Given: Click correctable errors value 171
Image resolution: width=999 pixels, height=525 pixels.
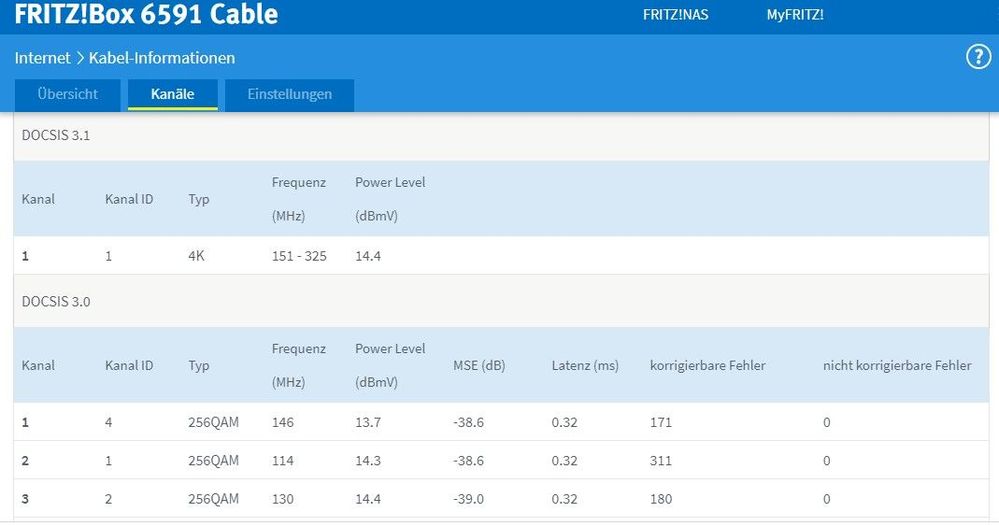Looking at the screenshot, I should (x=661, y=422).
